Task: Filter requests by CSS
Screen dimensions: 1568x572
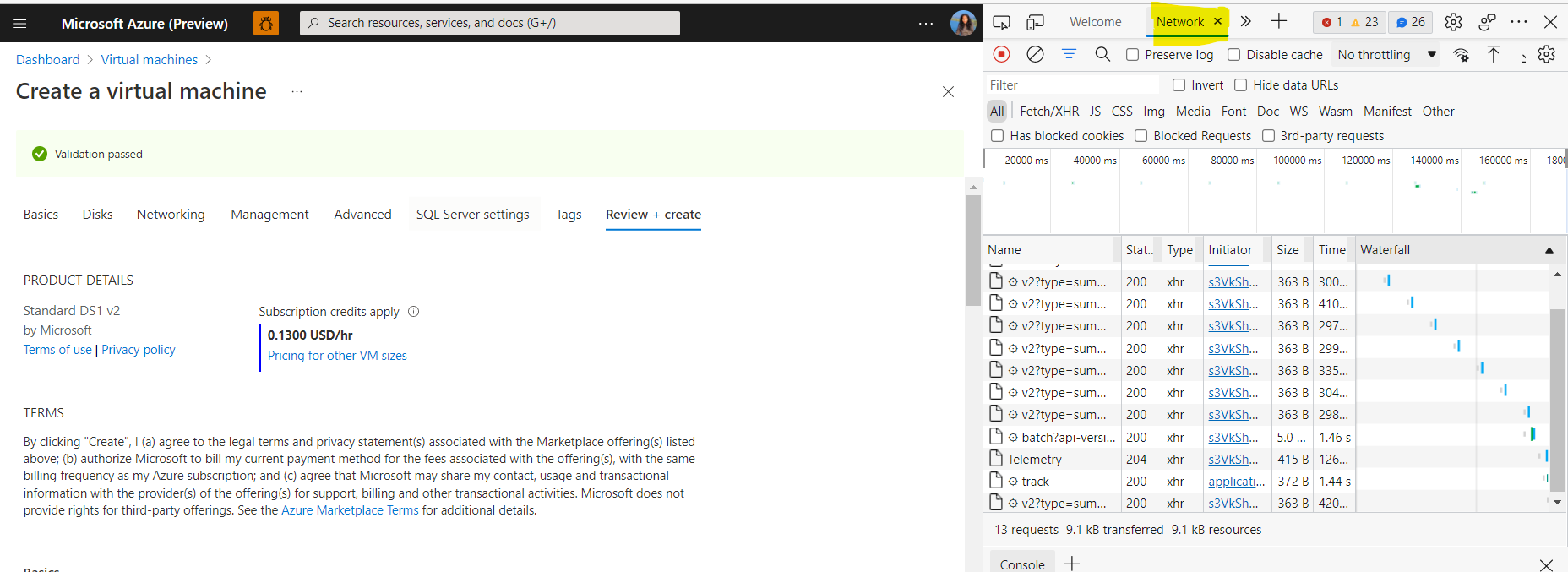Action: point(1122,112)
